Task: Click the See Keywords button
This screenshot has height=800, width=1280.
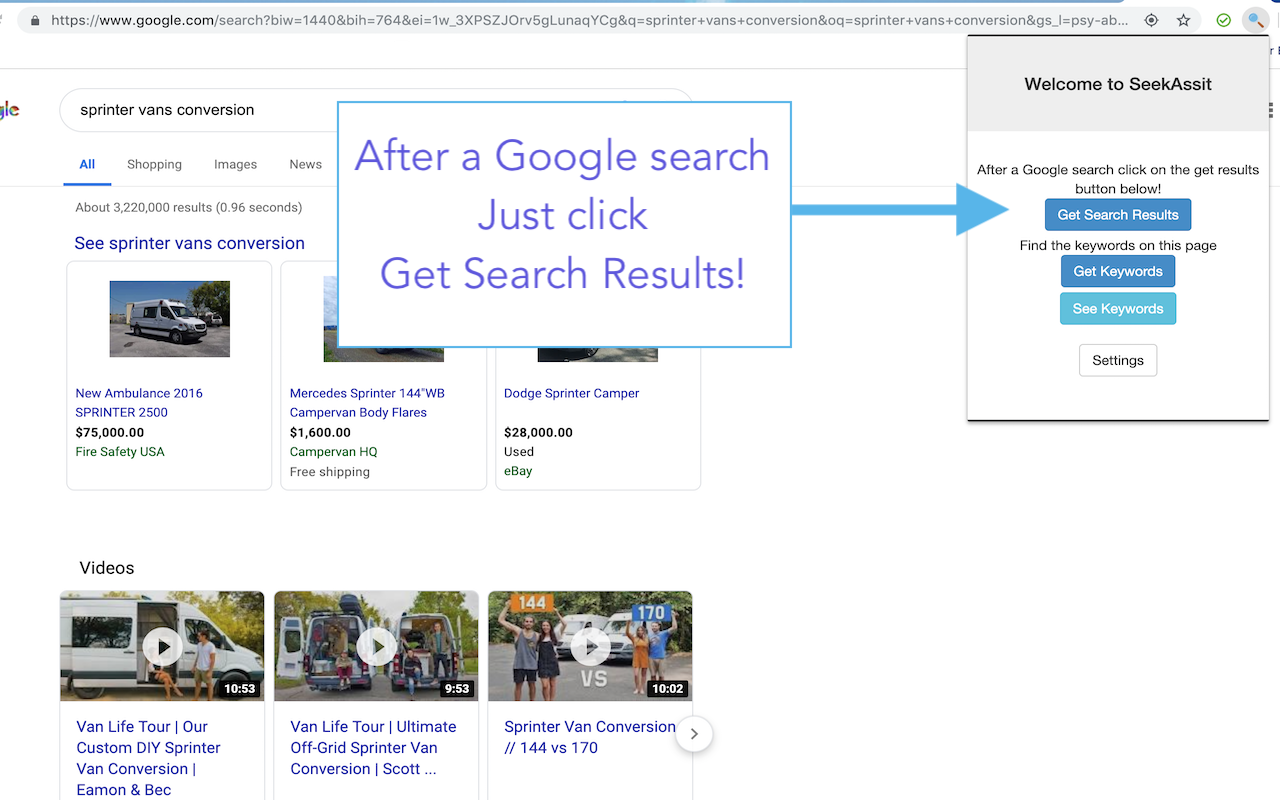Action: (x=1118, y=309)
